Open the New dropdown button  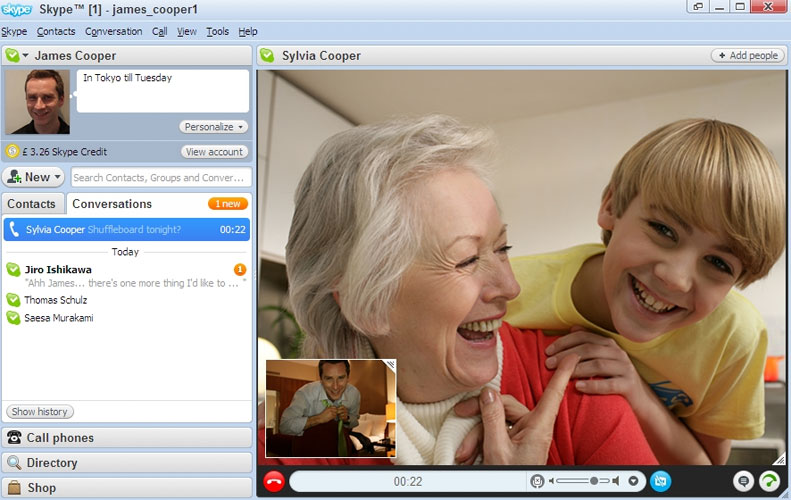(x=33, y=177)
